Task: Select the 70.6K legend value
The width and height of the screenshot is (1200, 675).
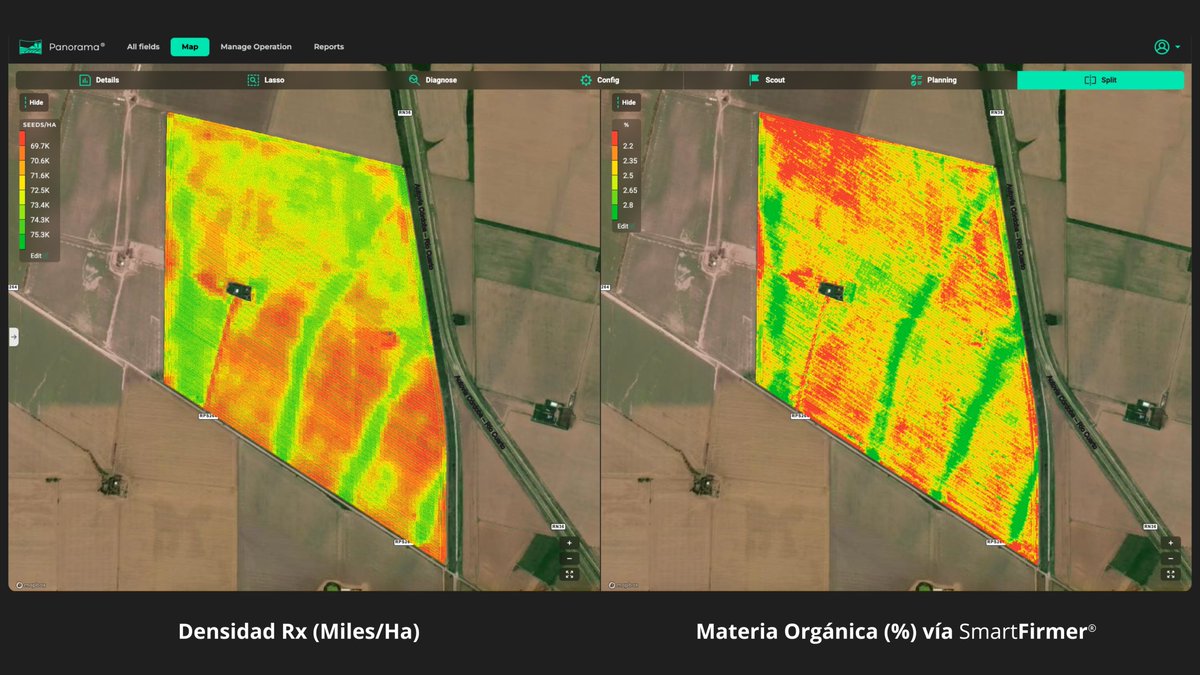Action: pyautogui.click(x=41, y=160)
